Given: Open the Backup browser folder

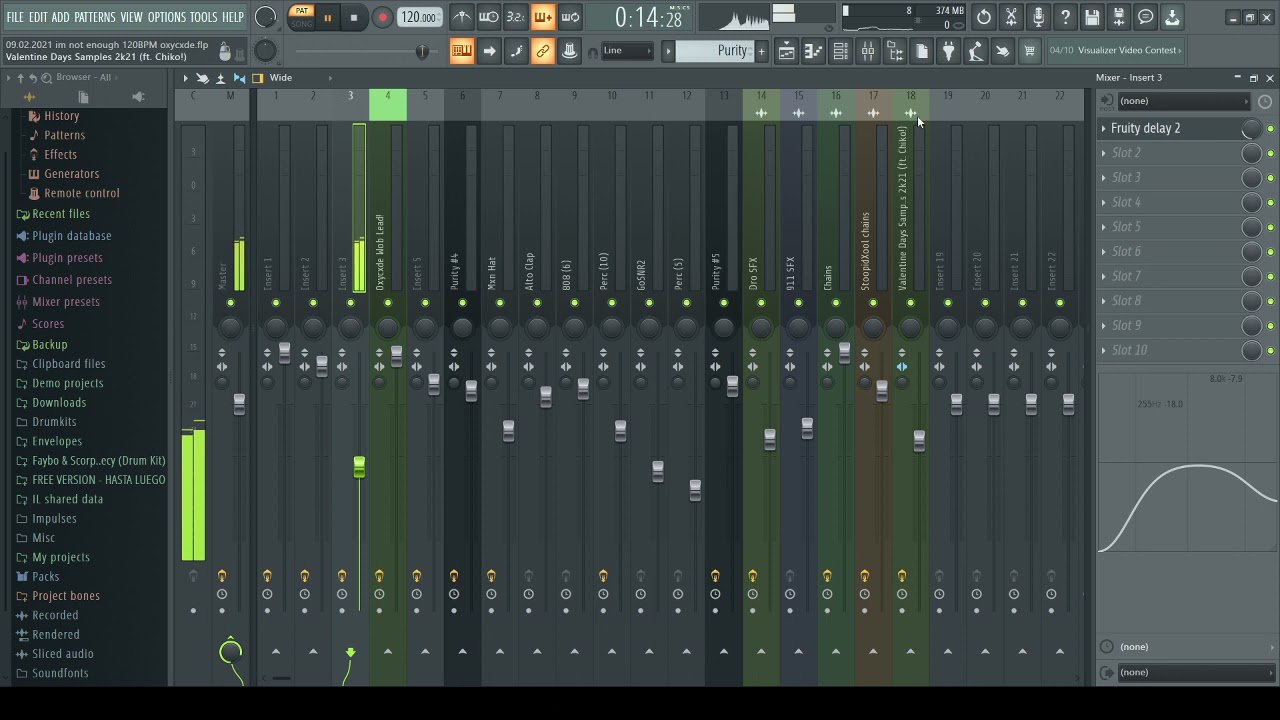Looking at the screenshot, I should pyautogui.click(x=49, y=345).
